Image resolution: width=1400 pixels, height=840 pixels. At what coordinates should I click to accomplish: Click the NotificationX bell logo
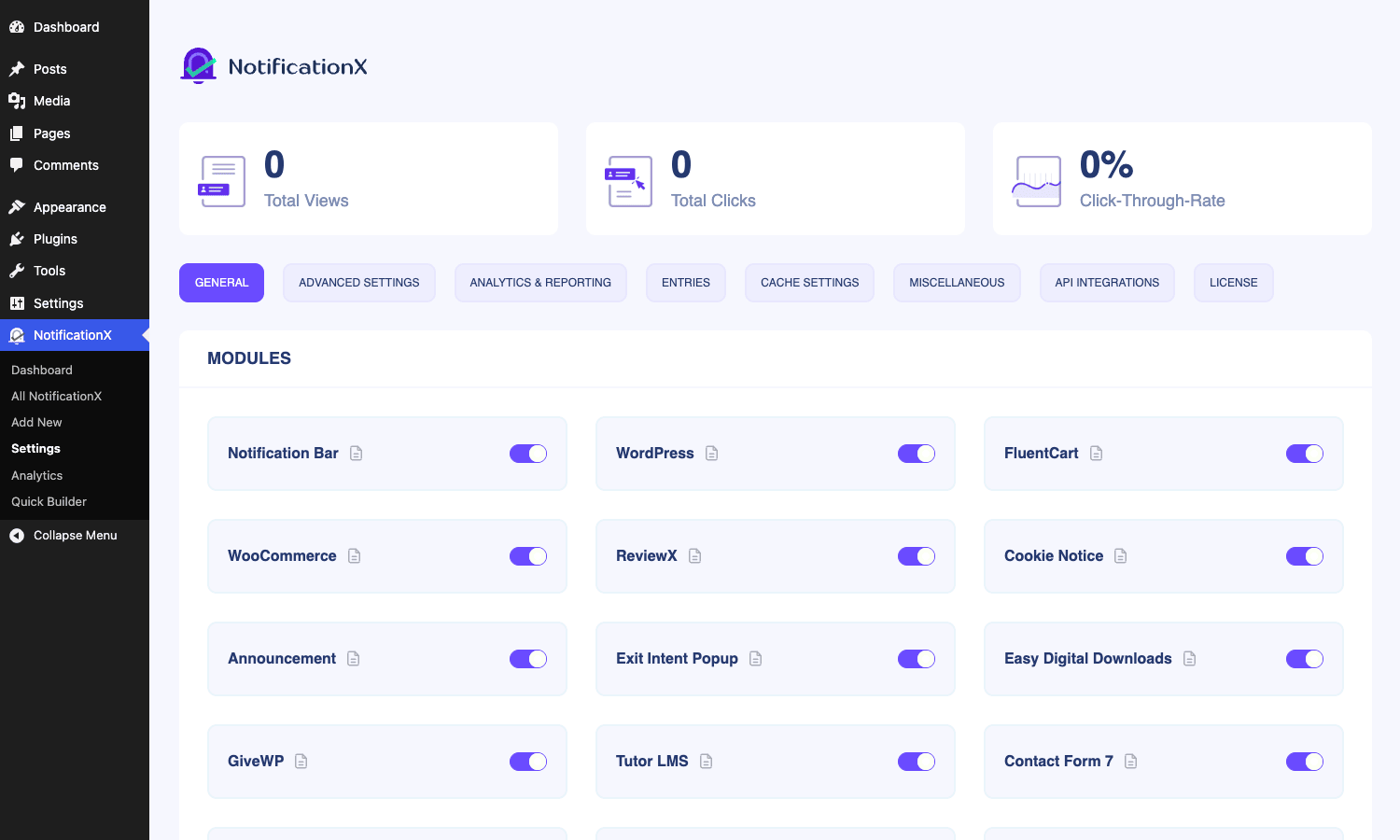pos(198,66)
